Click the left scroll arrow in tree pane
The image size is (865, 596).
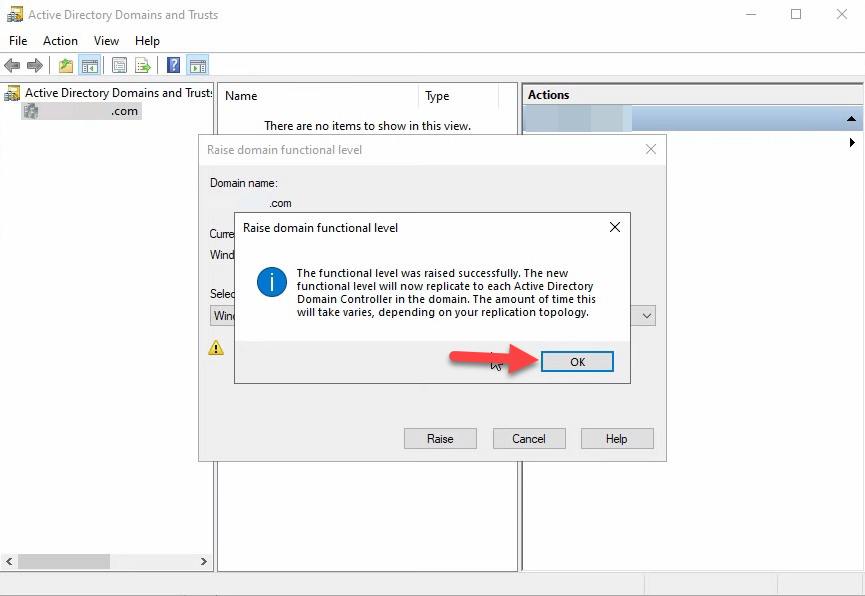click(x=9, y=562)
